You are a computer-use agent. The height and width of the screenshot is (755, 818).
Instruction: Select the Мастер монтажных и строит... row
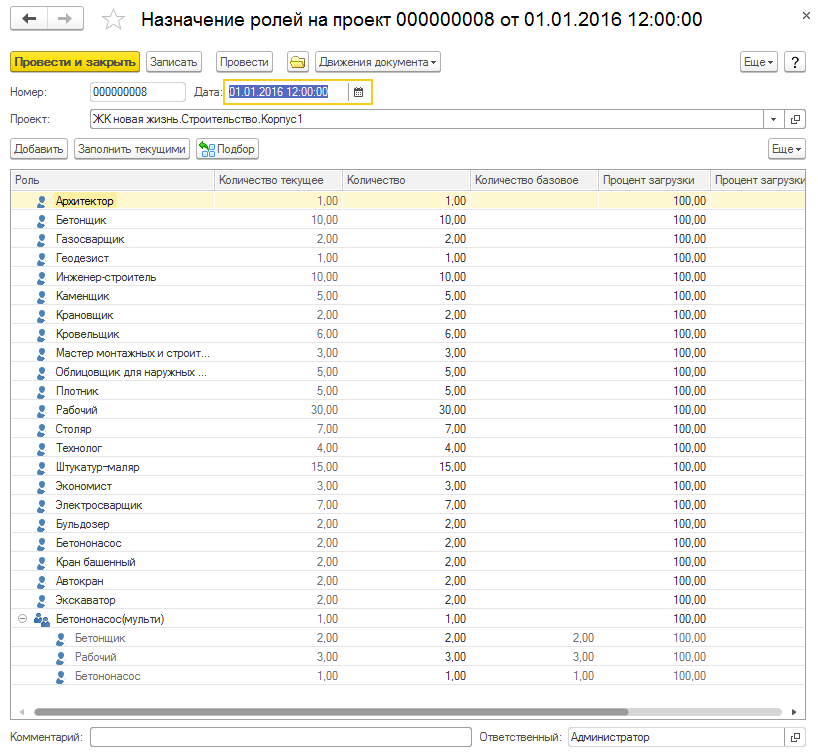pos(407,353)
